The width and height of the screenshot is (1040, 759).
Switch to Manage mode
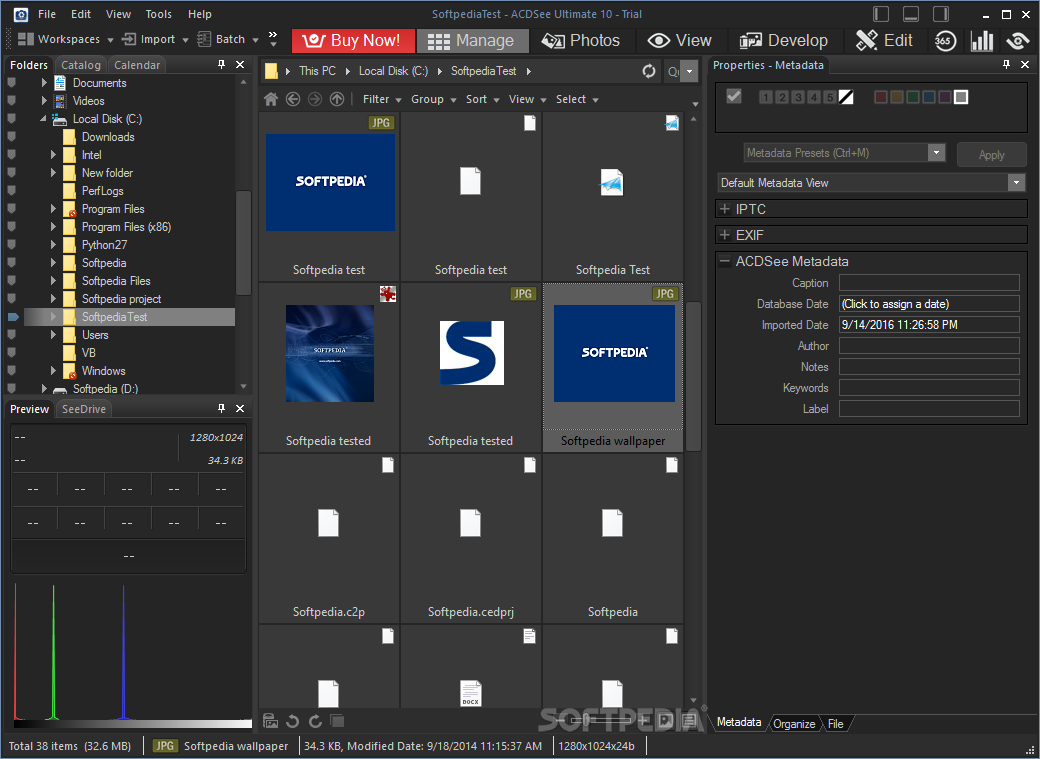click(472, 40)
